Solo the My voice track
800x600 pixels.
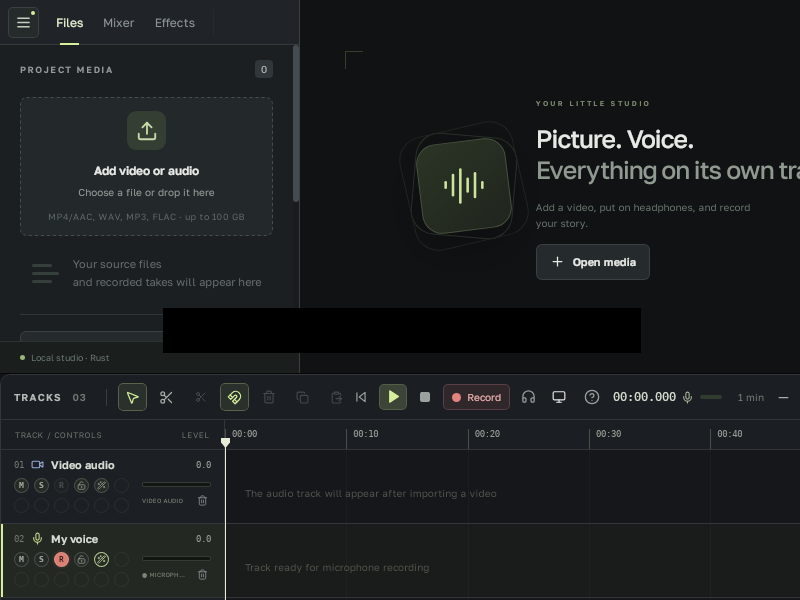click(41, 560)
